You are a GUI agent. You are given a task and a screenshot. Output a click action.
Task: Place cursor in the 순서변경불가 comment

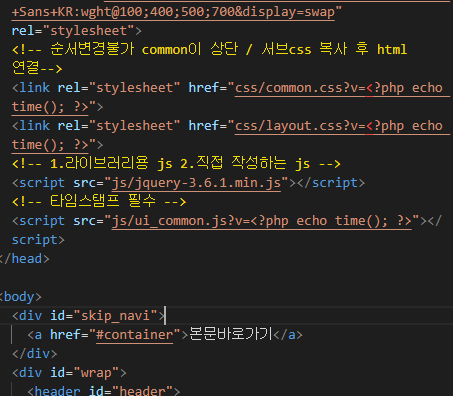click(209, 50)
